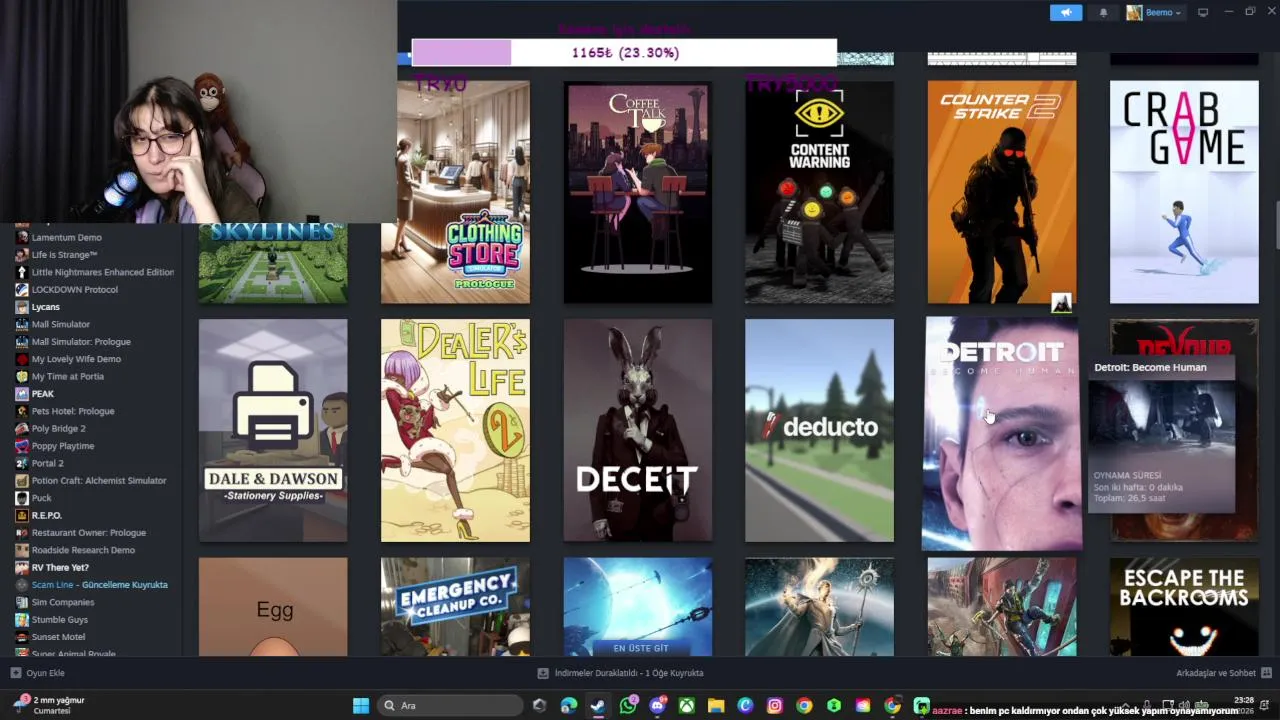The height and width of the screenshot is (720, 1280).
Task: Open the Windows Start menu
Action: (361, 705)
